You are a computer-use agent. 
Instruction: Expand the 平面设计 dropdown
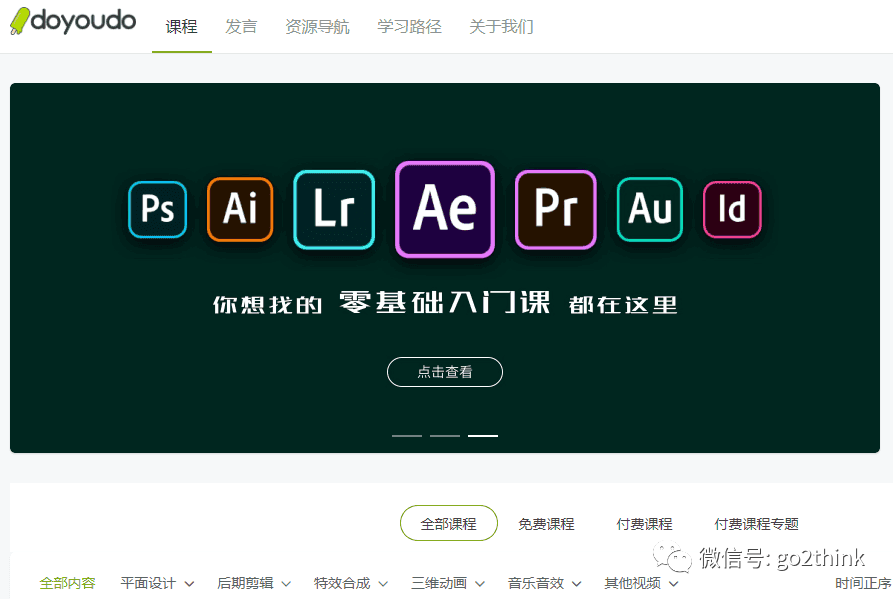click(157, 583)
